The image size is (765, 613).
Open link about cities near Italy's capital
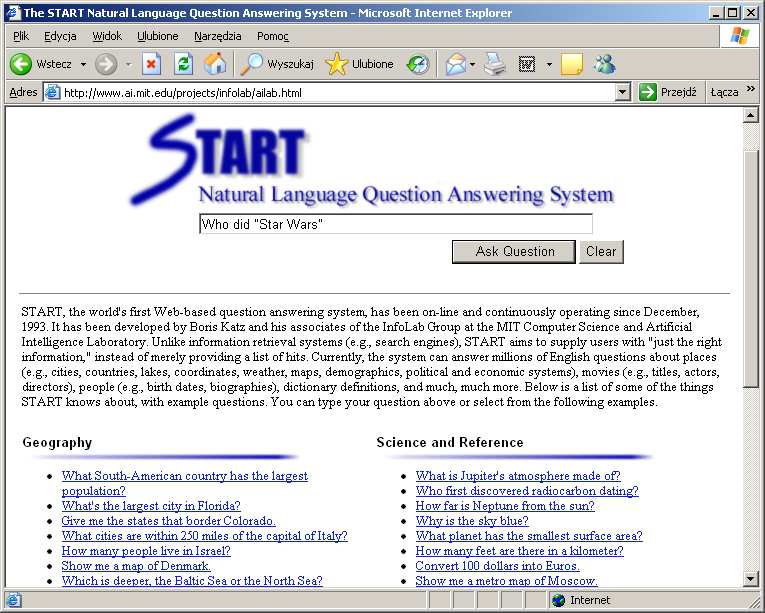pyautogui.click(x=204, y=536)
